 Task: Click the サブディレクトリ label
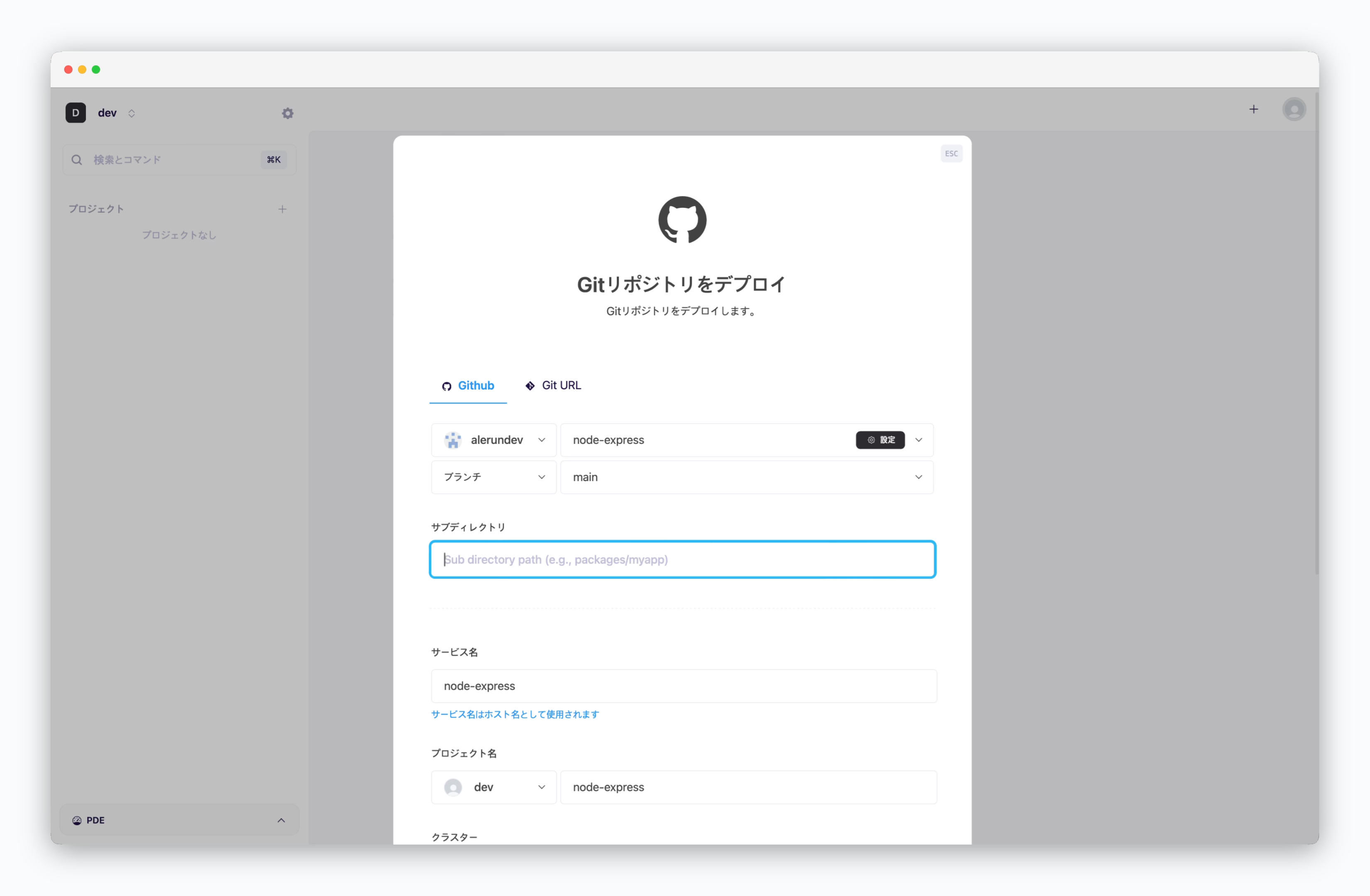click(468, 527)
